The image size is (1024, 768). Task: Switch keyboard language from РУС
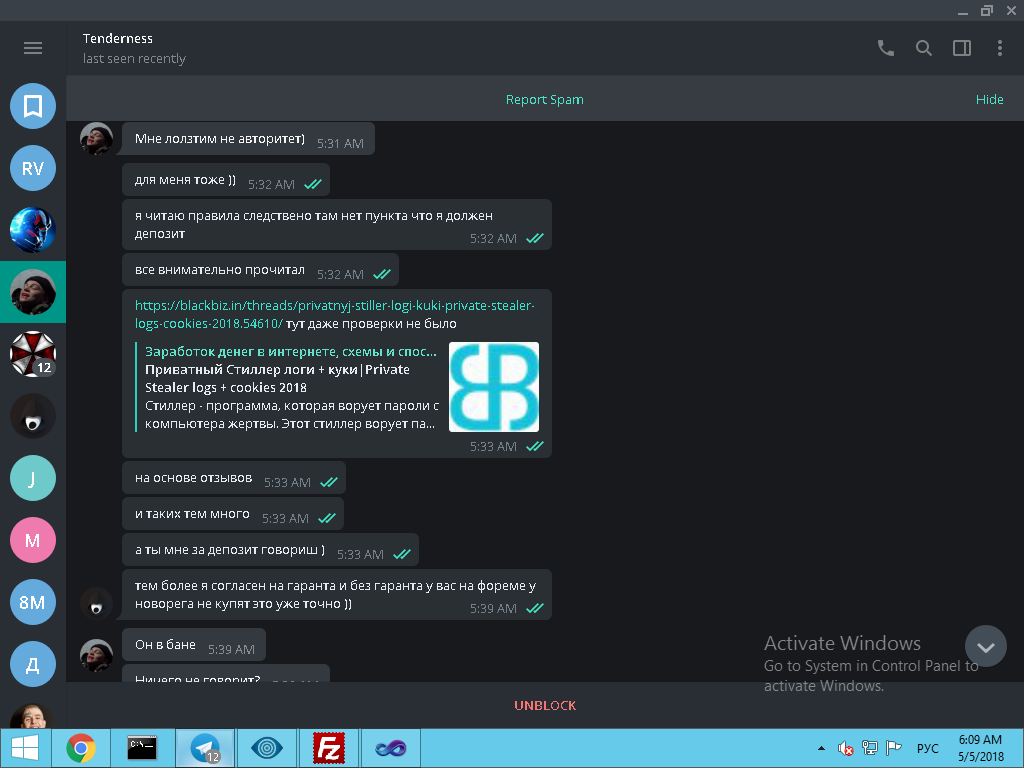click(927, 748)
